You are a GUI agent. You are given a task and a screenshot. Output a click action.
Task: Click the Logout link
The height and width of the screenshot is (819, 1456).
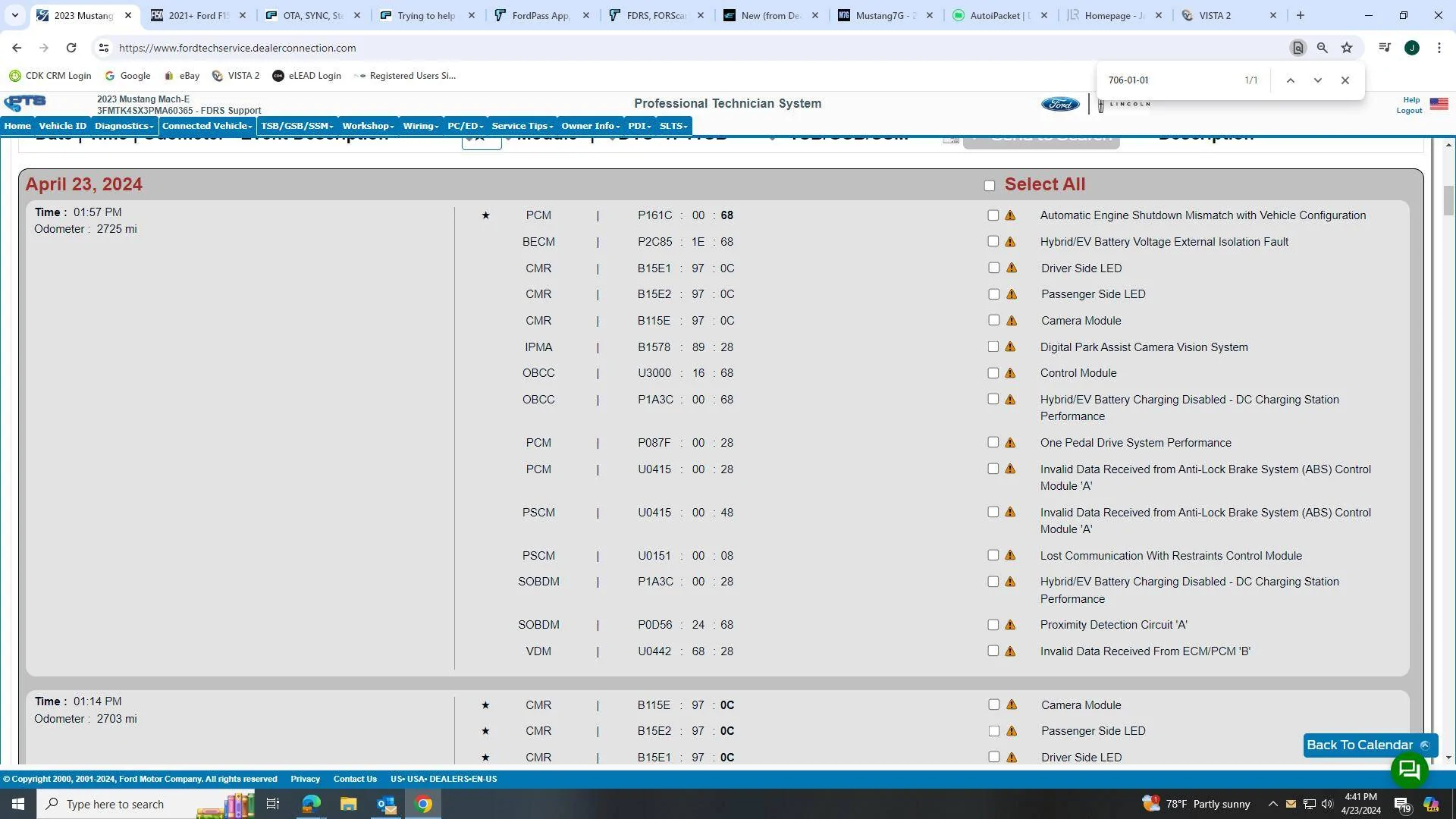[1409, 111]
